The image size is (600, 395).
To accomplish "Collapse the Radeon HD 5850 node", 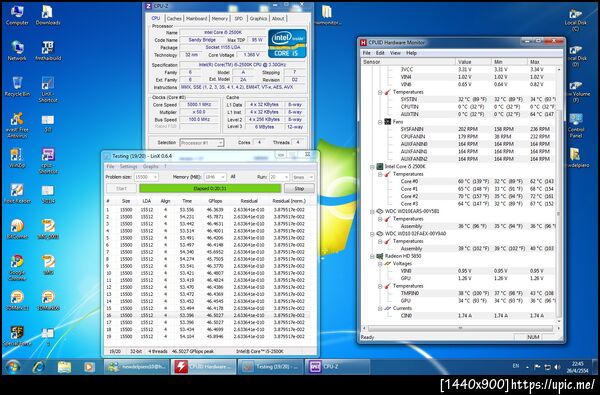I will coord(372,256).
